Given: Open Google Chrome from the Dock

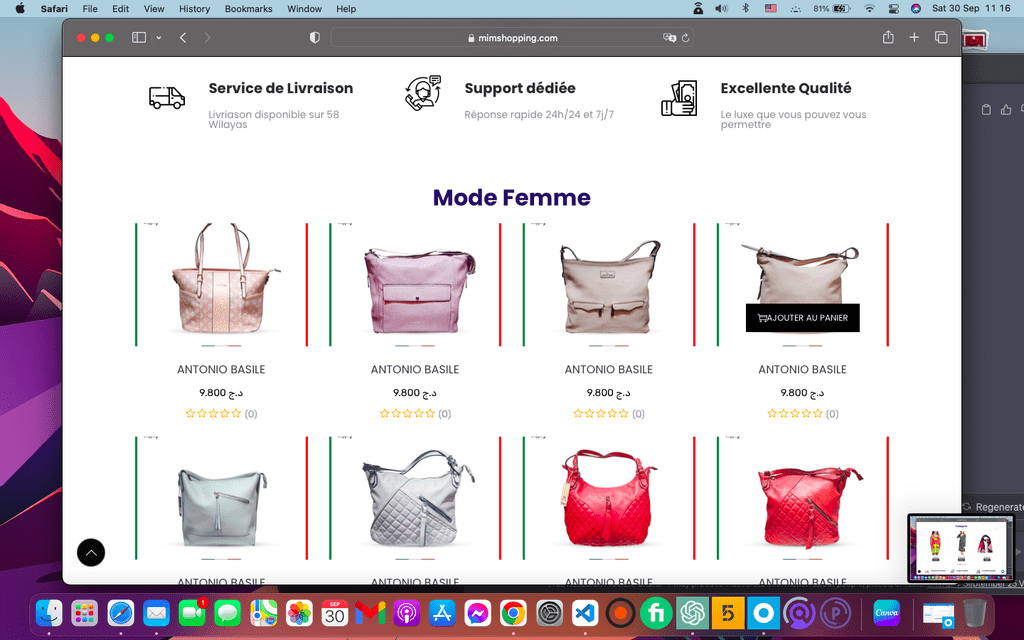Looking at the screenshot, I should coord(513,613).
